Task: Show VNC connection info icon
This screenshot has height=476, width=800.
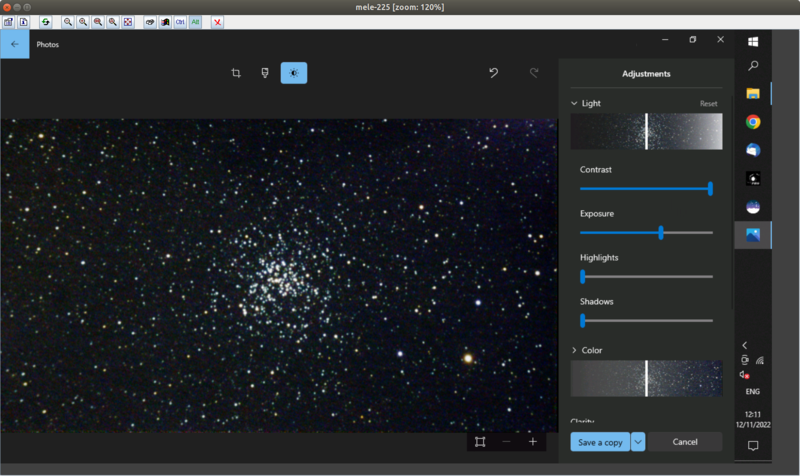Action: (x=23, y=22)
